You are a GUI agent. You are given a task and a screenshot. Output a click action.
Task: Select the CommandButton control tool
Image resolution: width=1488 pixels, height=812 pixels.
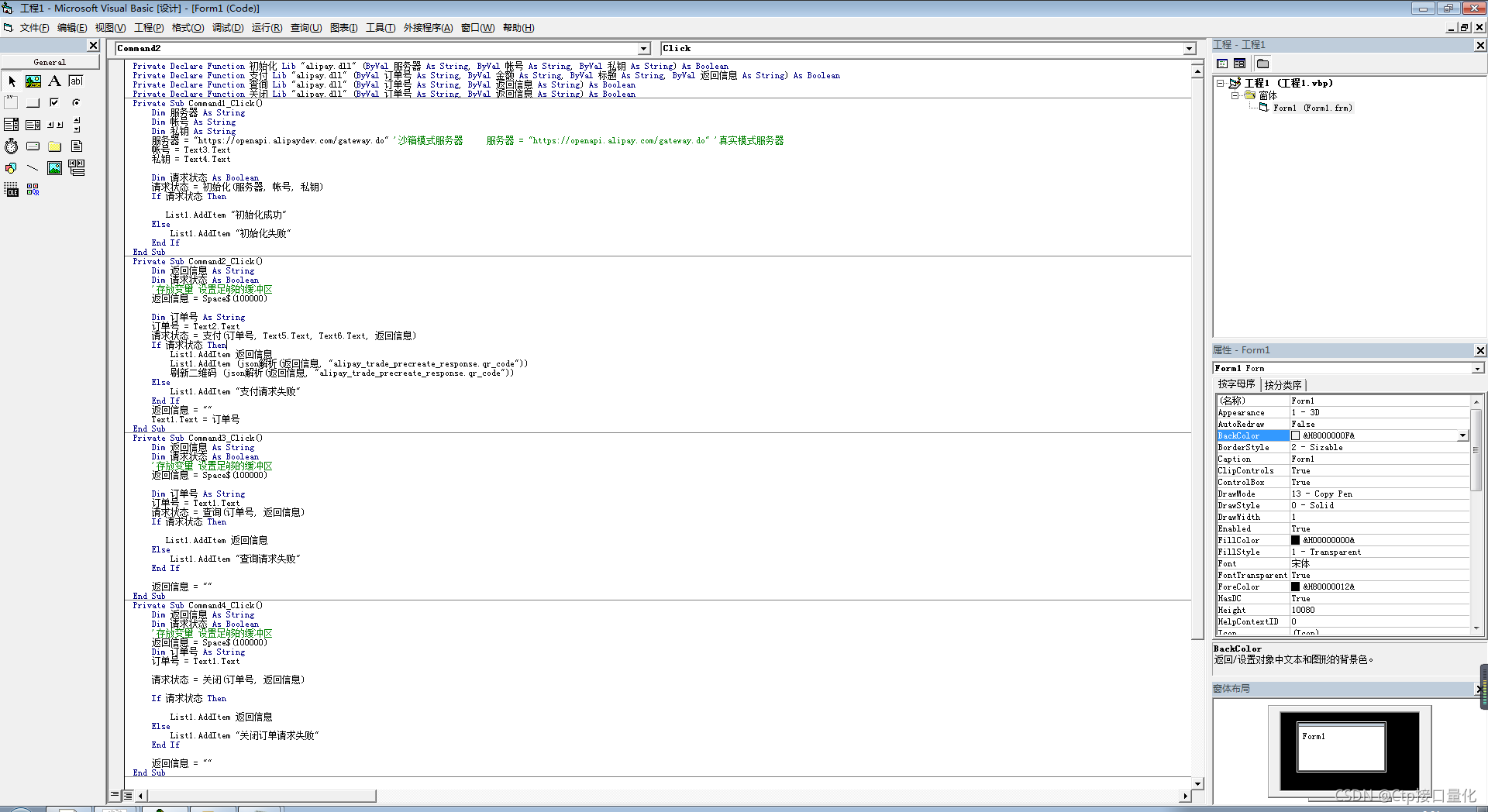pyautogui.click(x=33, y=103)
